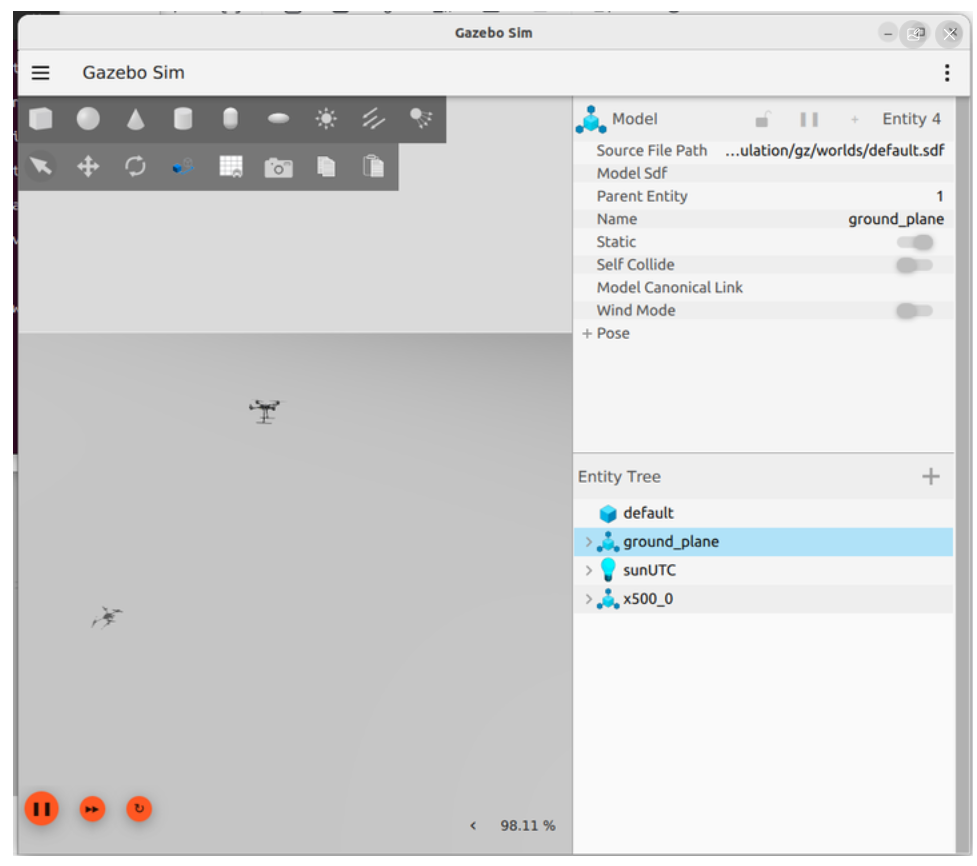The width and height of the screenshot is (977, 866).
Task: Activate the rotate mode tool
Action: [x=135, y=166]
